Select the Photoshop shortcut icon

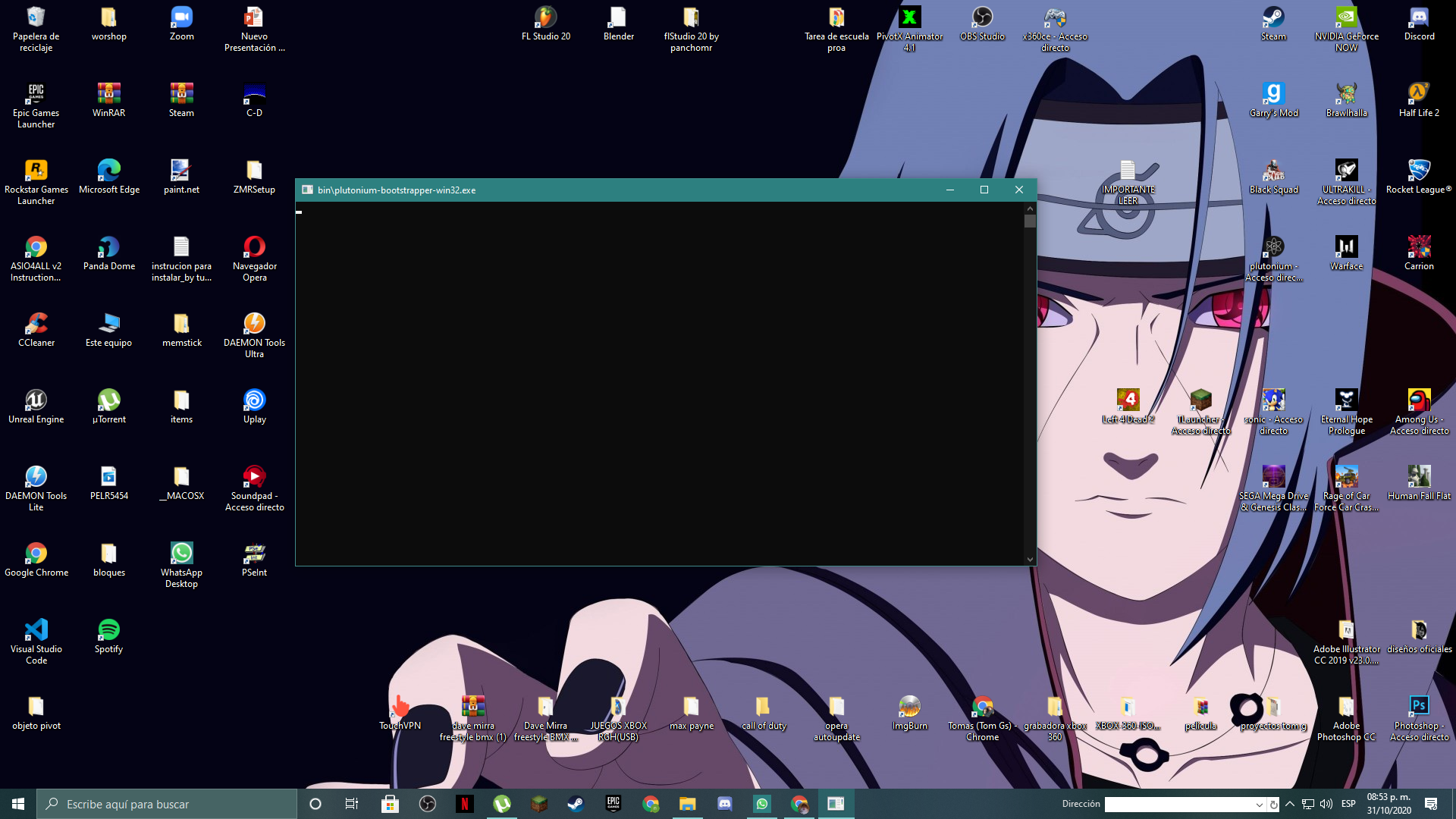tap(1419, 717)
